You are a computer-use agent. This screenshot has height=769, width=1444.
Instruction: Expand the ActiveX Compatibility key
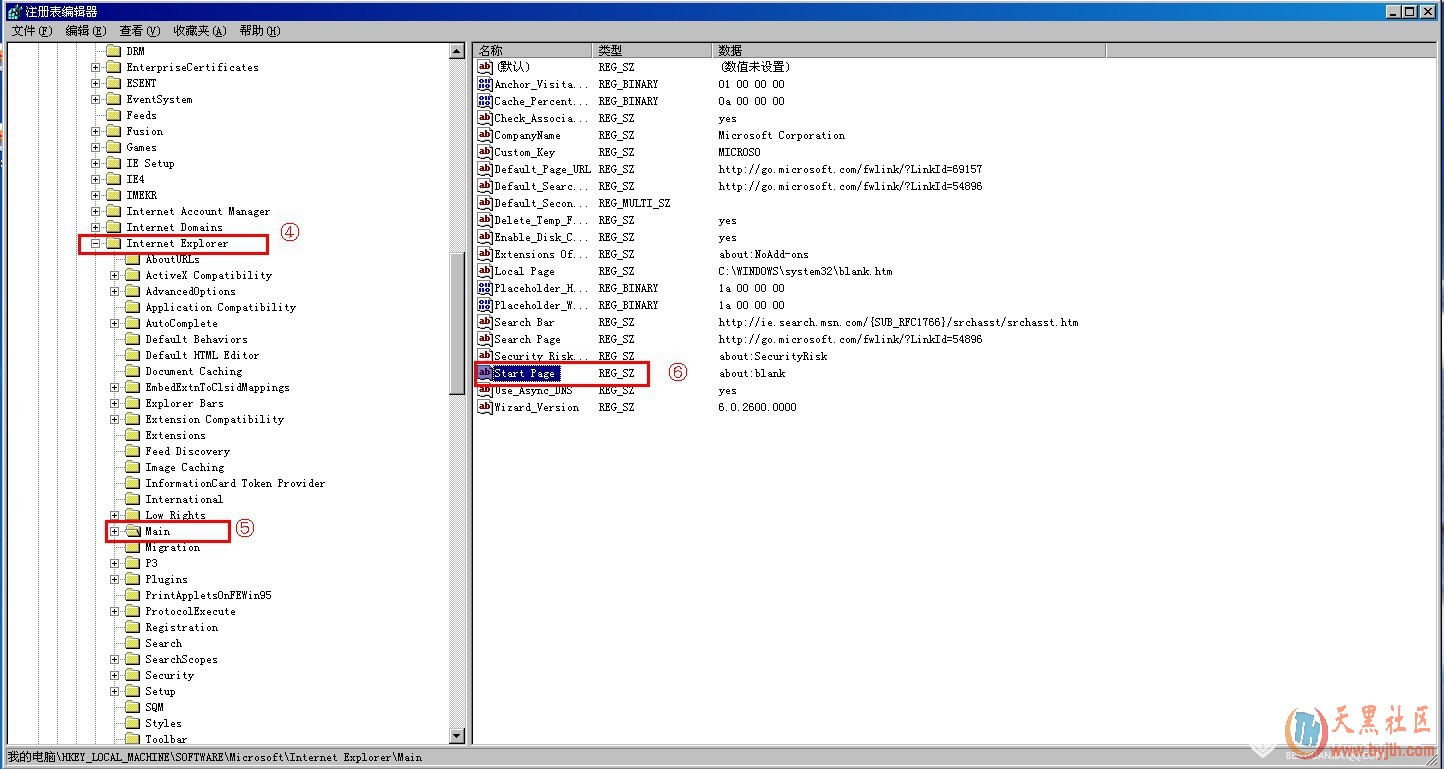click(x=115, y=275)
